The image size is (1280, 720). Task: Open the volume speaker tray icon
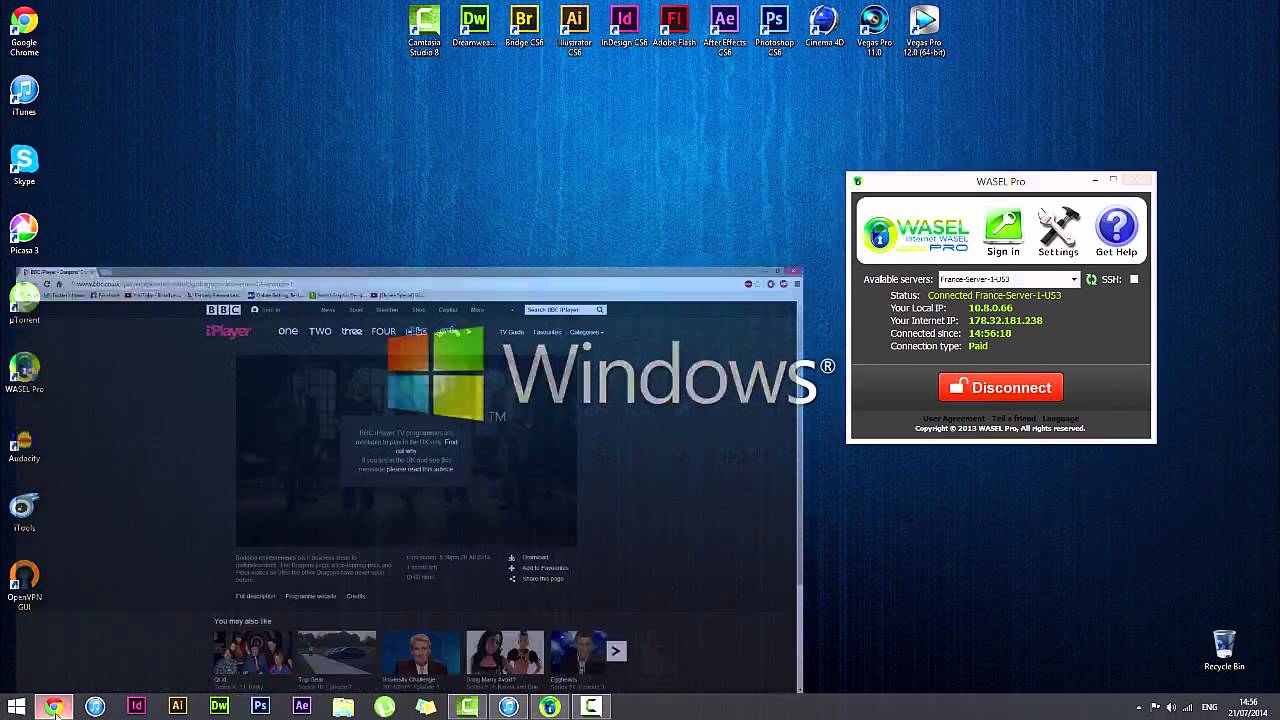[1171, 708]
